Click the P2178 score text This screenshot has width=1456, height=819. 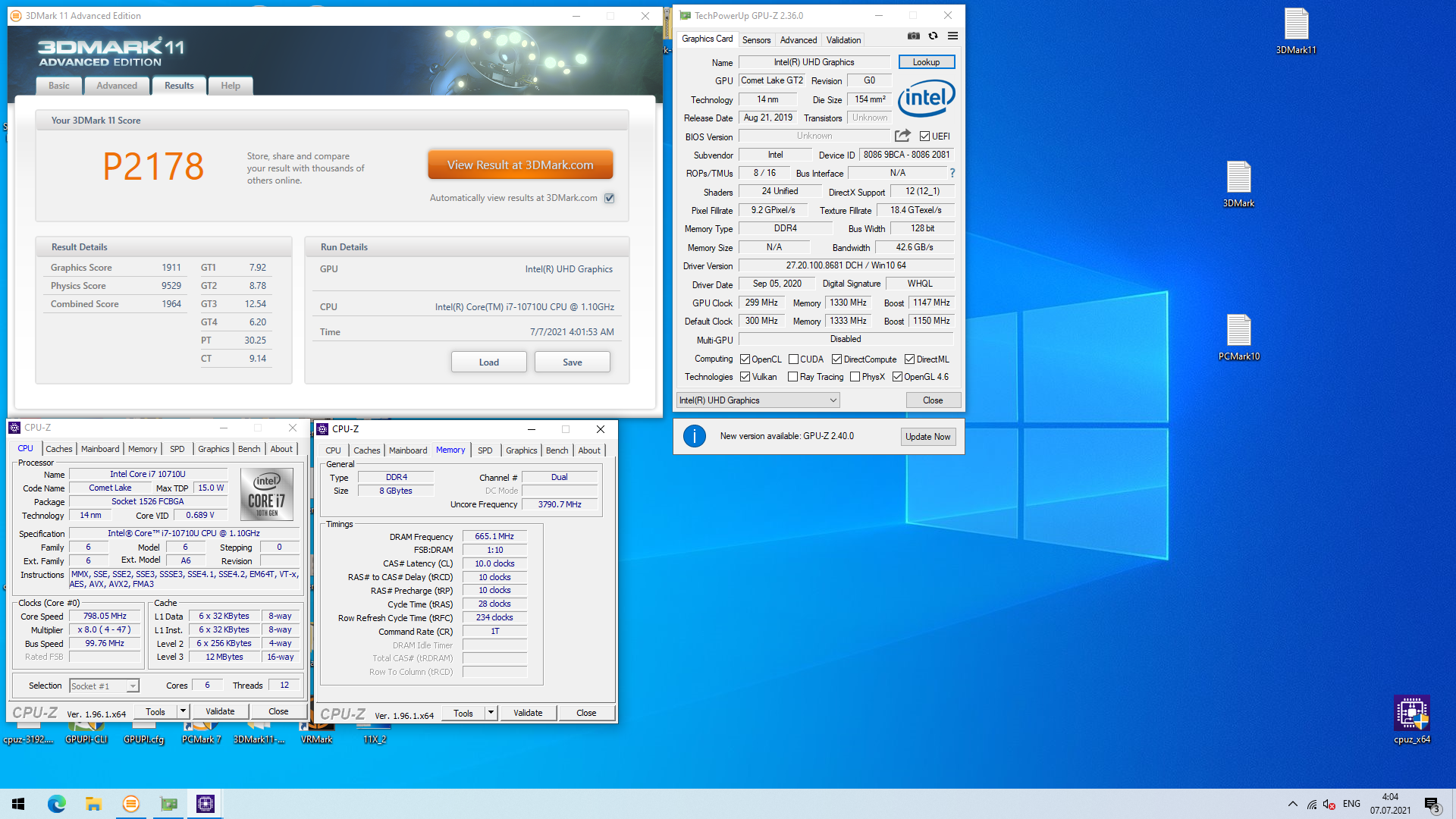tap(153, 167)
